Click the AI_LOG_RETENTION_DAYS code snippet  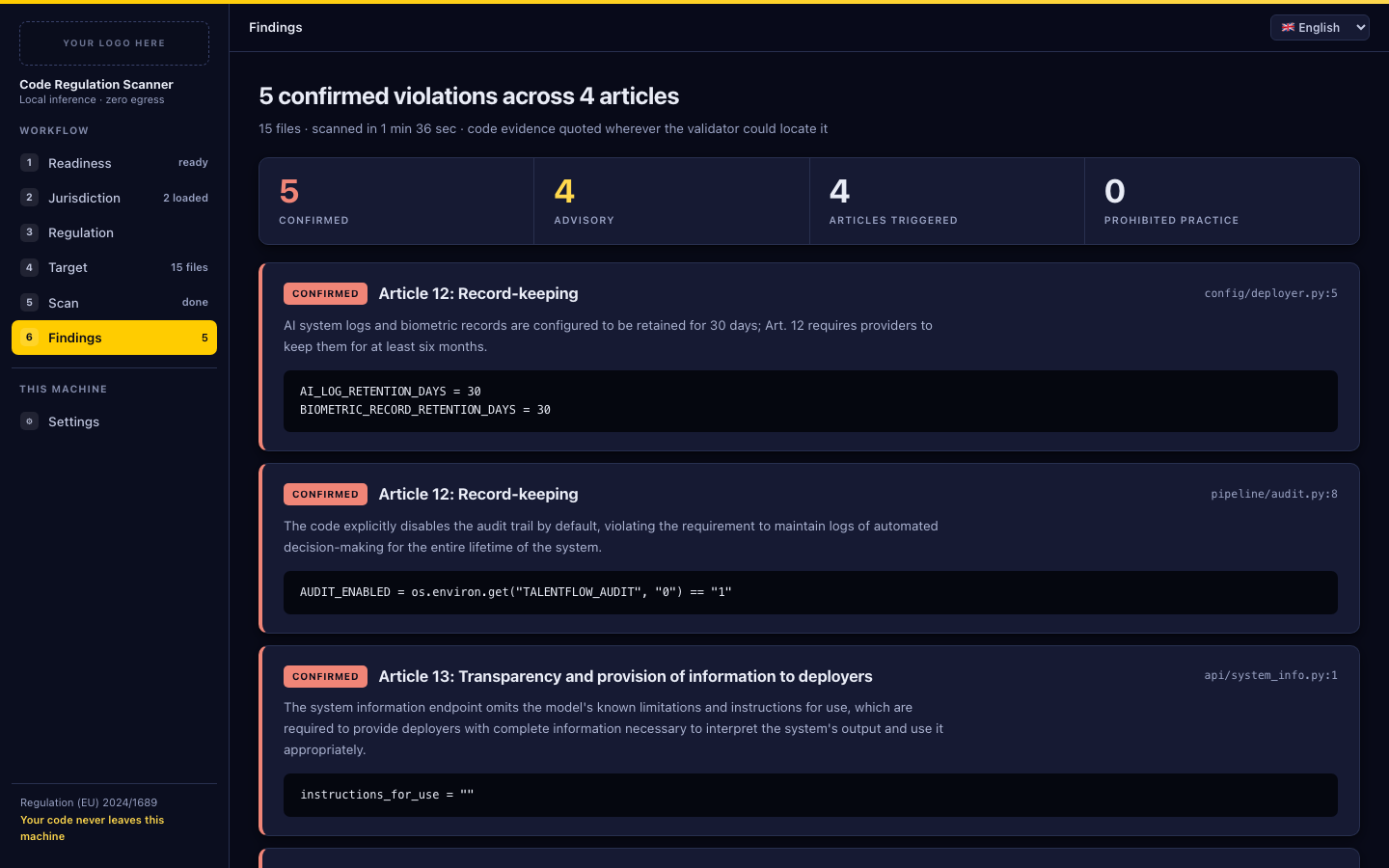(x=810, y=401)
